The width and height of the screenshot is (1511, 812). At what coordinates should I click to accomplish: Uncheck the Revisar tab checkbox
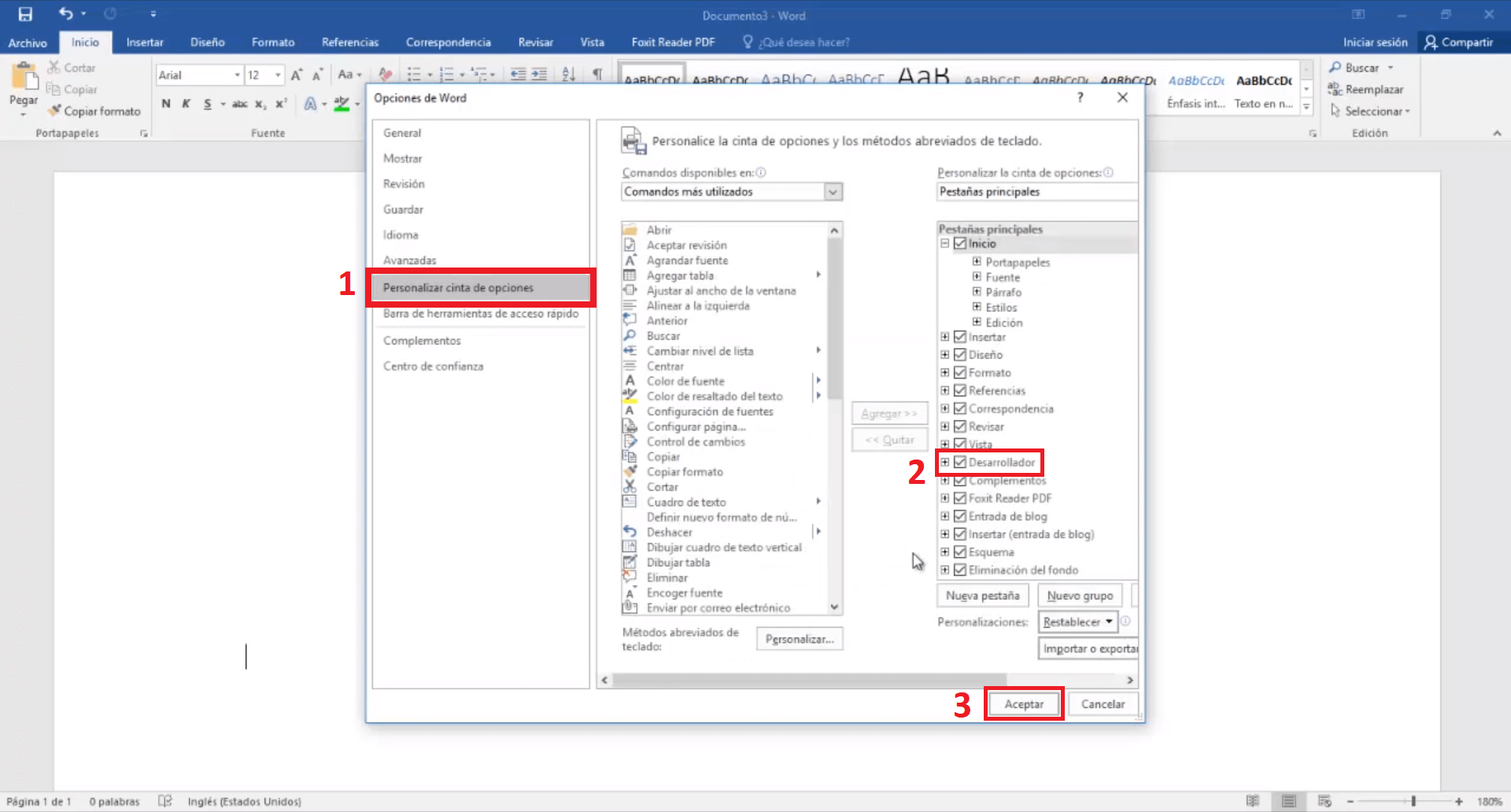(x=959, y=426)
